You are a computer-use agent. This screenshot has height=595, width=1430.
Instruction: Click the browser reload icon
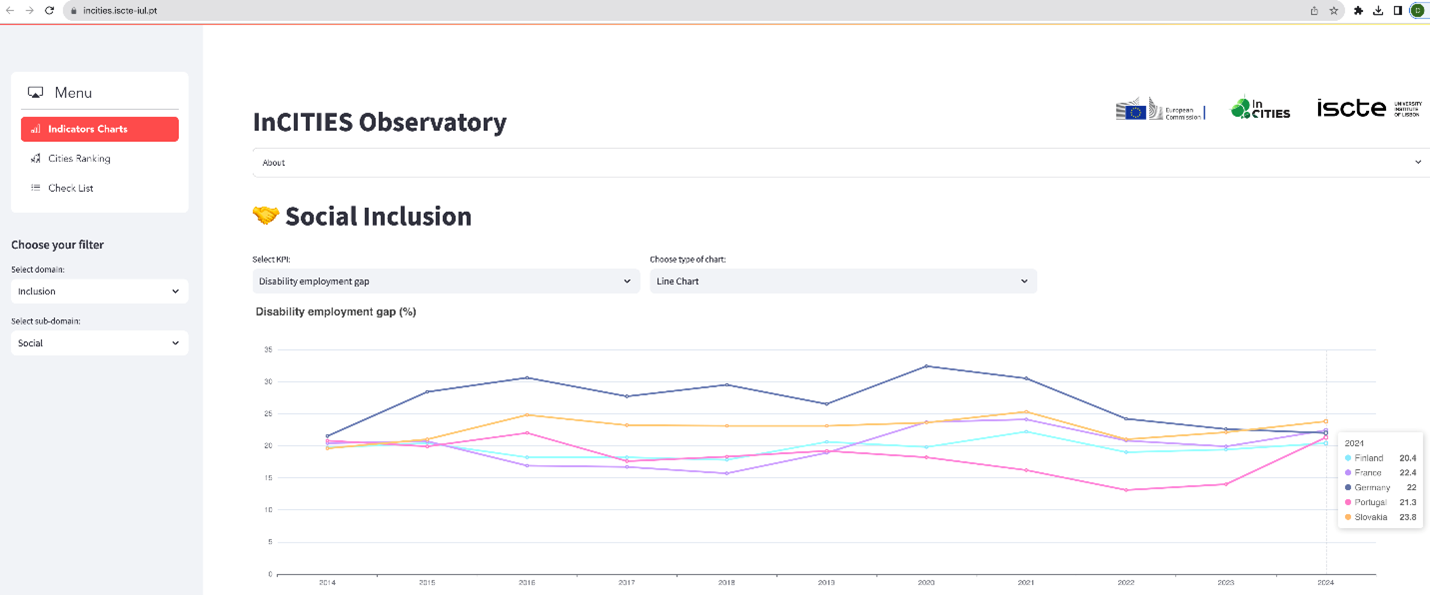pos(49,10)
